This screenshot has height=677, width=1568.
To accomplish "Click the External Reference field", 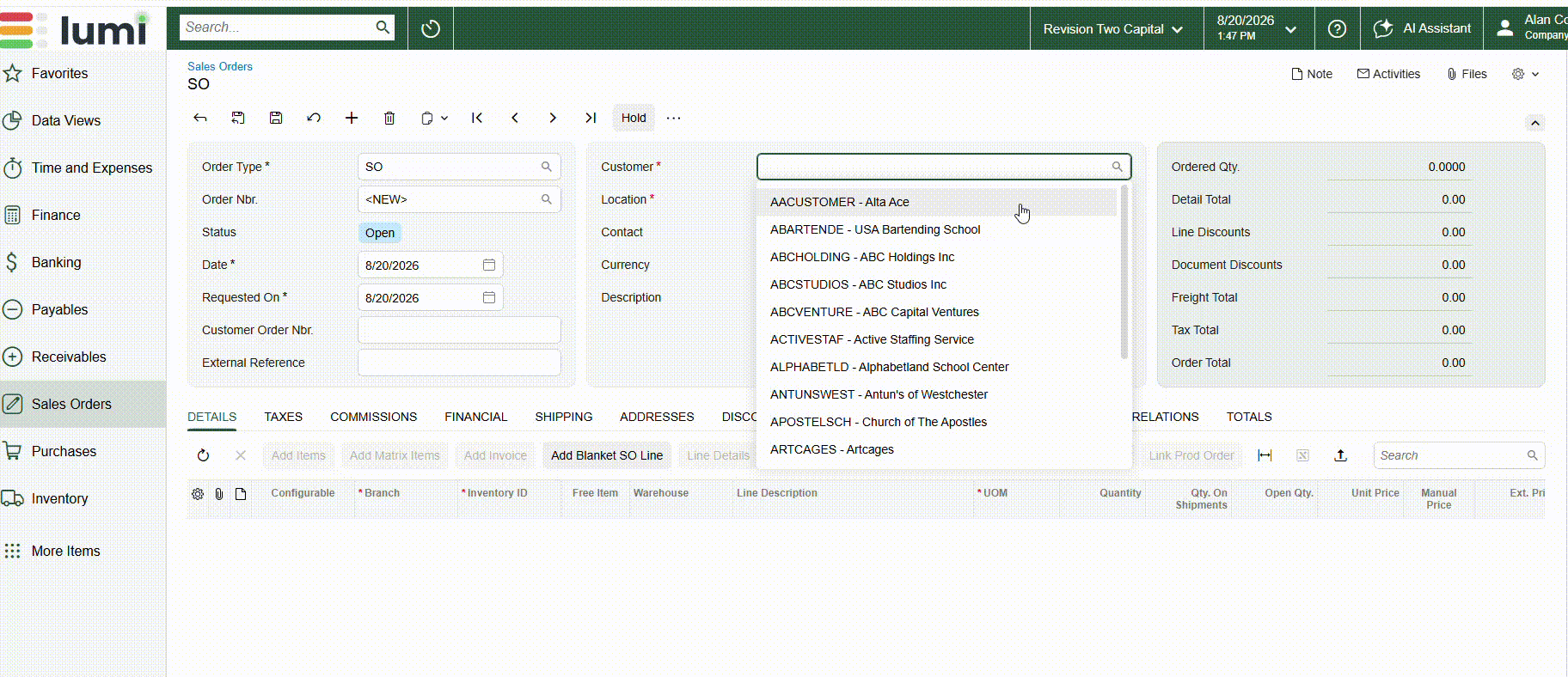I will pos(459,363).
